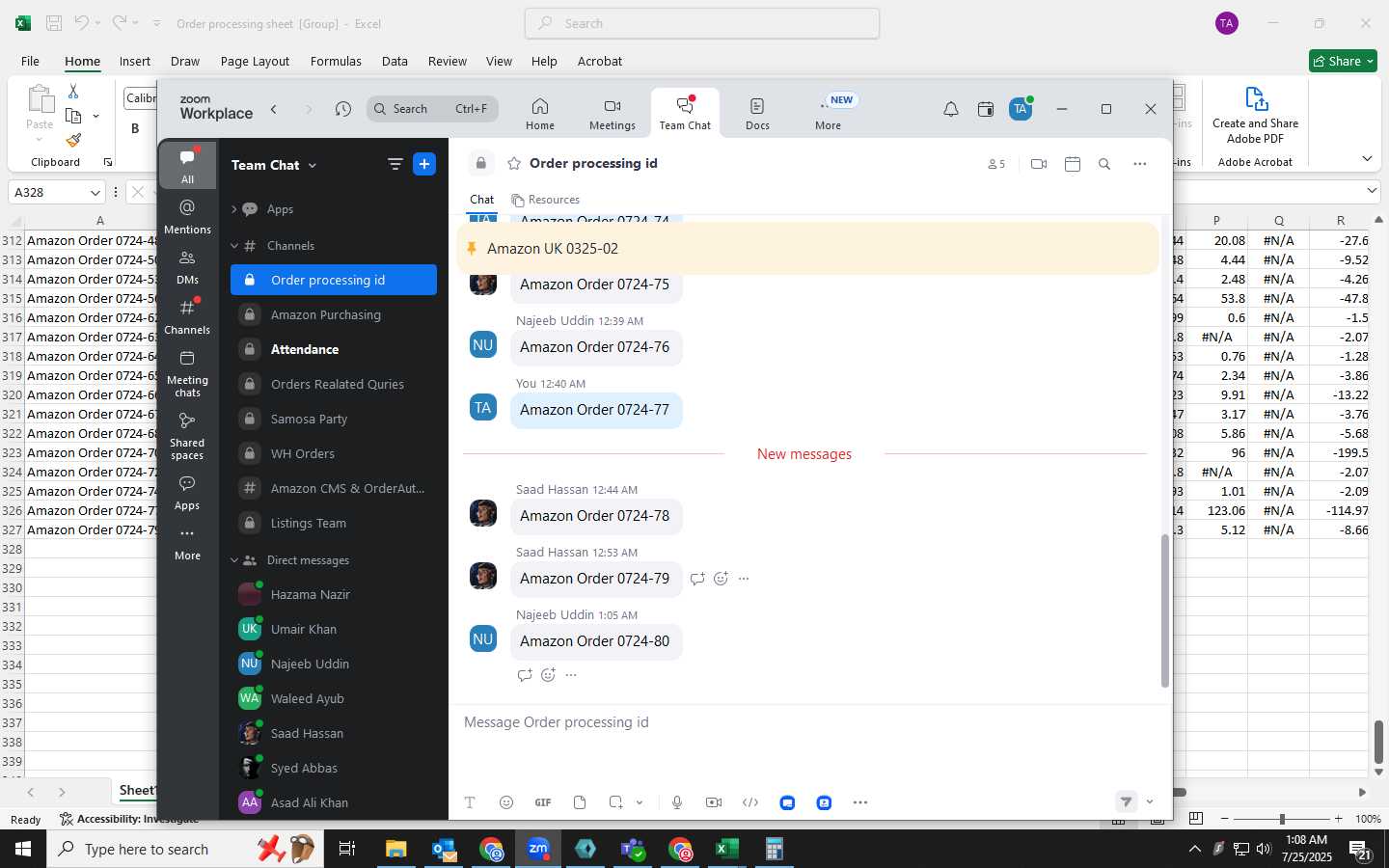
Task: Open Amazon Purchasing channel
Action: point(334,314)
